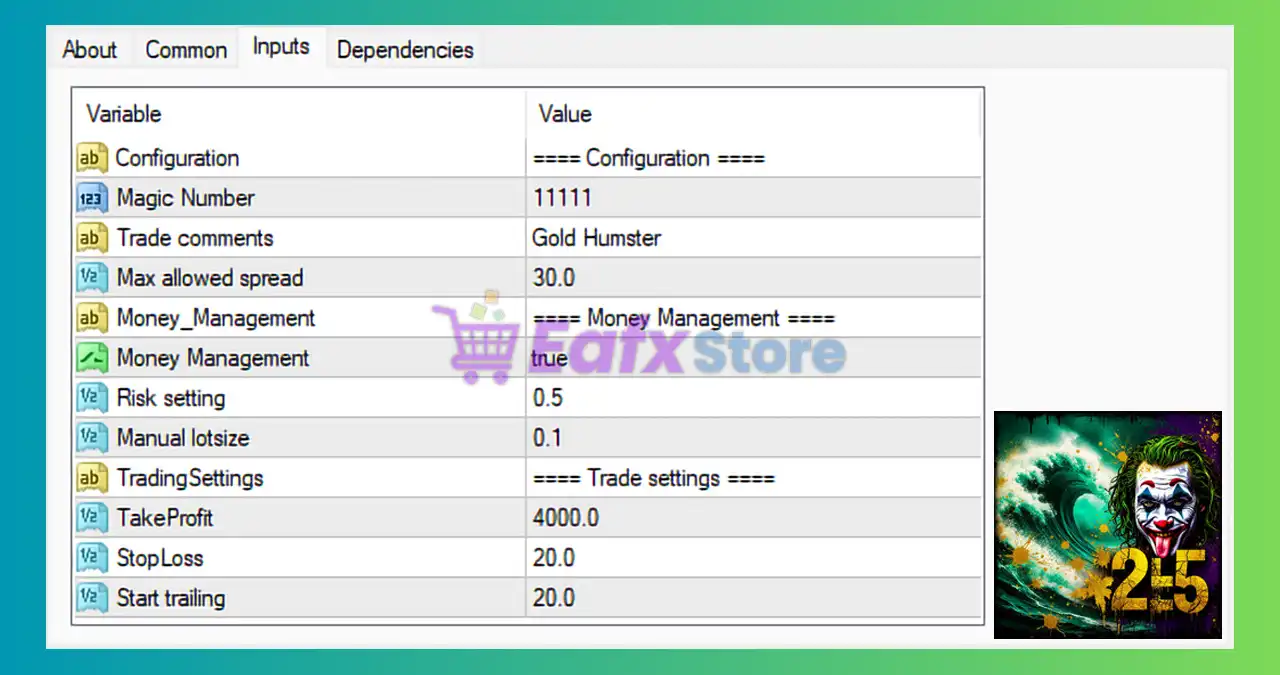The image size is (1280, 675).
Task: Click the string icon beside Trade comments
Action: [x=91, y=238]
